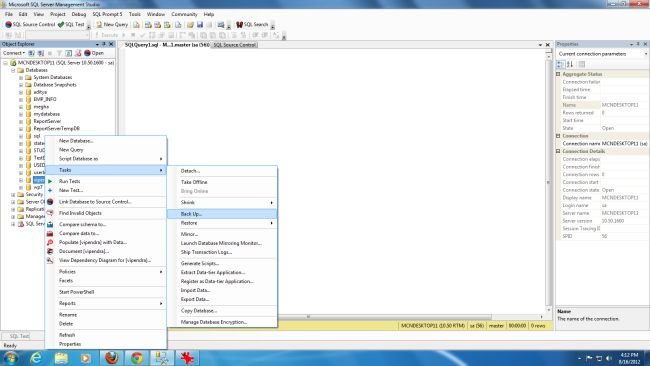The width and height of the screenshot is (650, 366).
Task: Open Google Chrome from the taskbar
Action: tap(136, 358)
